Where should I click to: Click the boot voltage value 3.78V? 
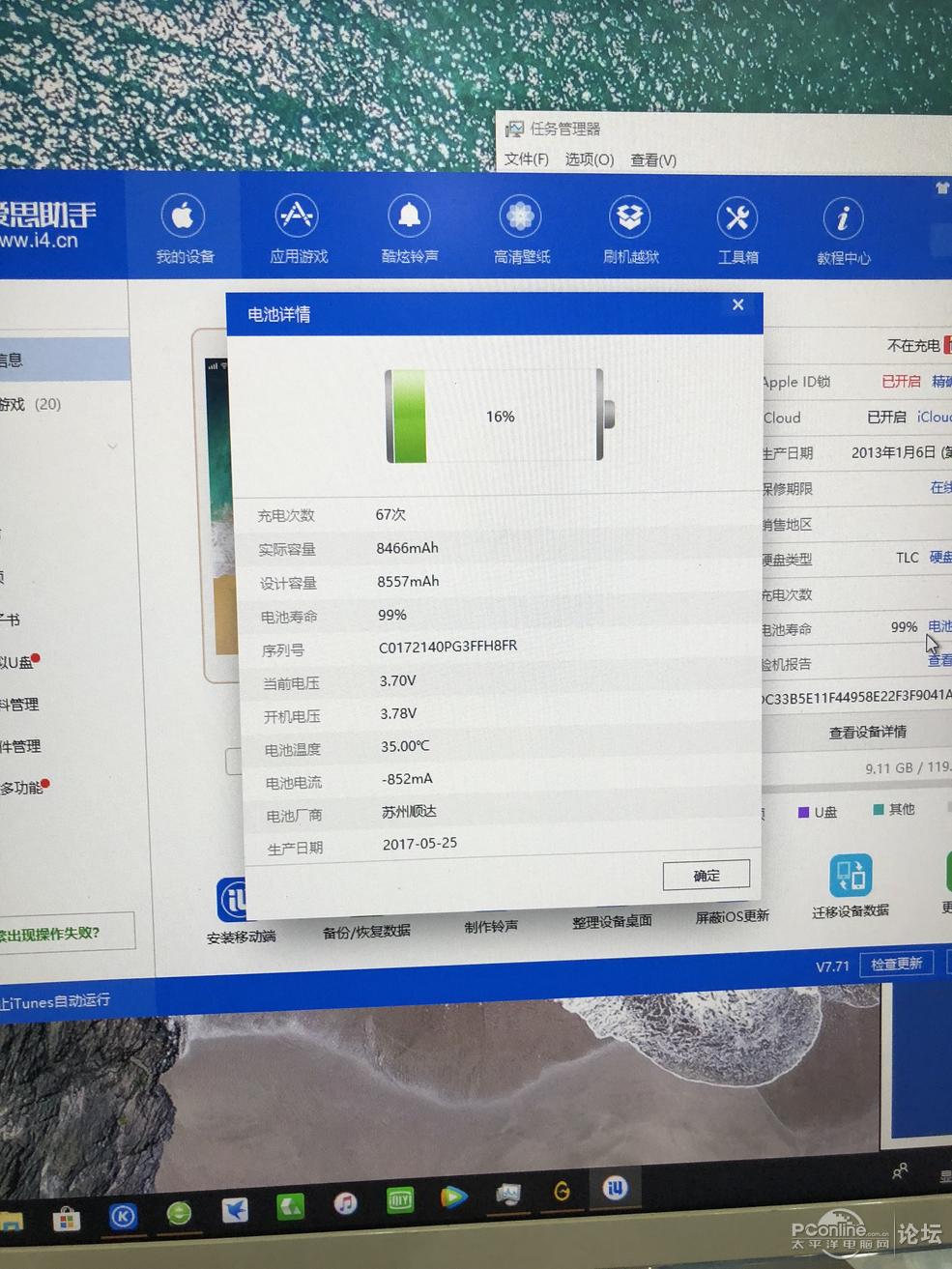[398, 713]
